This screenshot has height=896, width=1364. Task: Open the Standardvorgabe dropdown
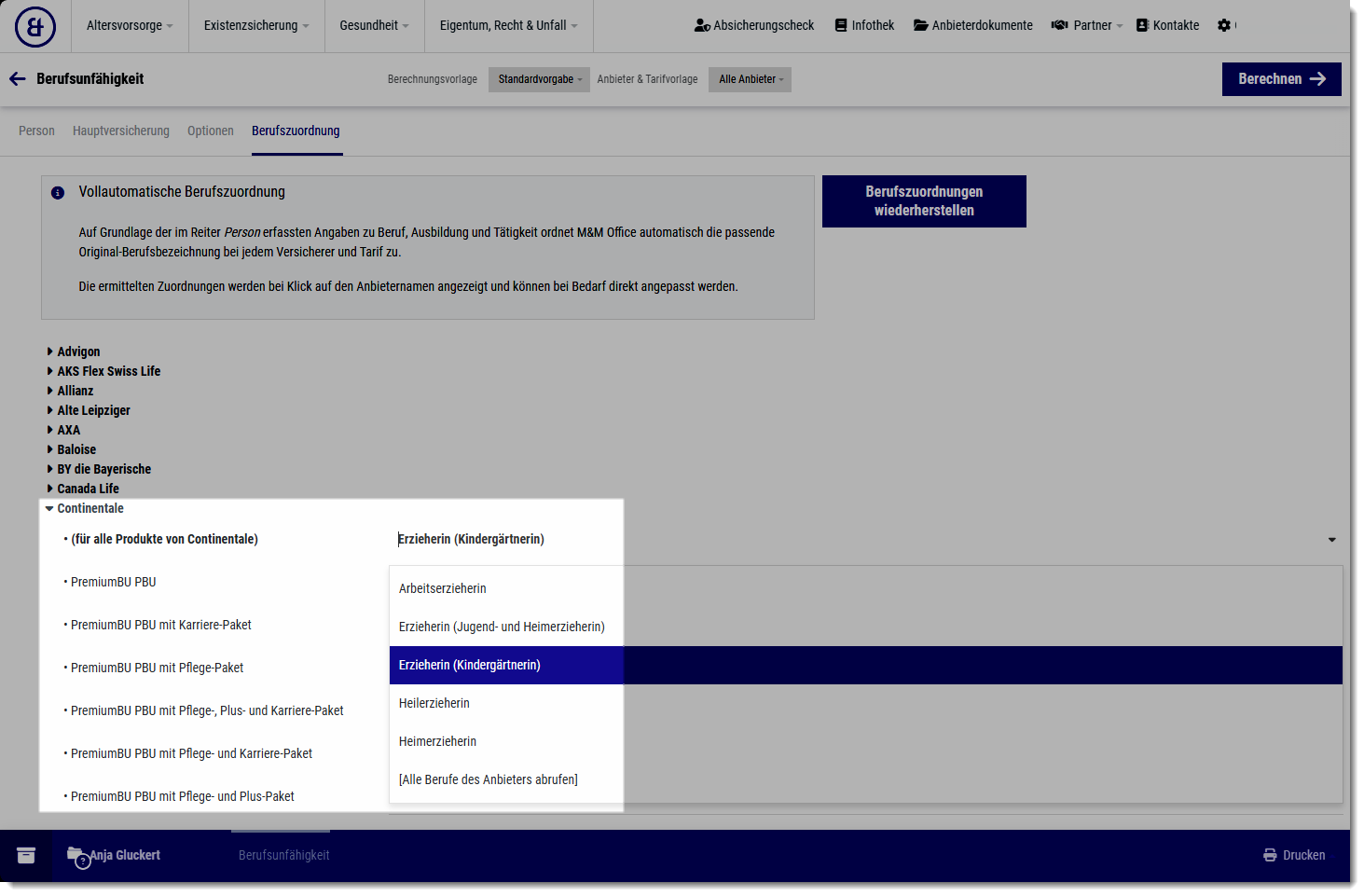pos(539,79)
